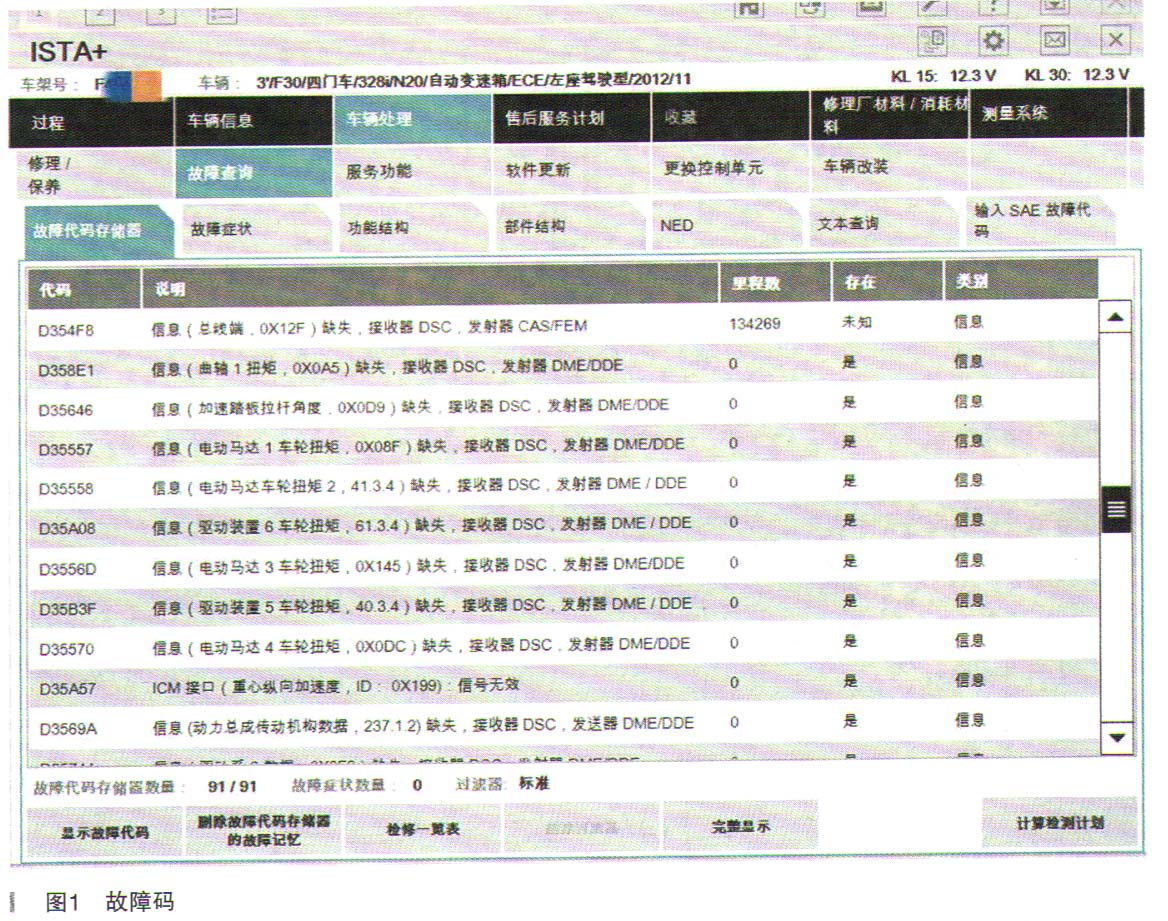This screenshot has height=921, width=1168.
Task: Click the 加速踏板拉杆角度 fault description
Action: tap(410, 407)
